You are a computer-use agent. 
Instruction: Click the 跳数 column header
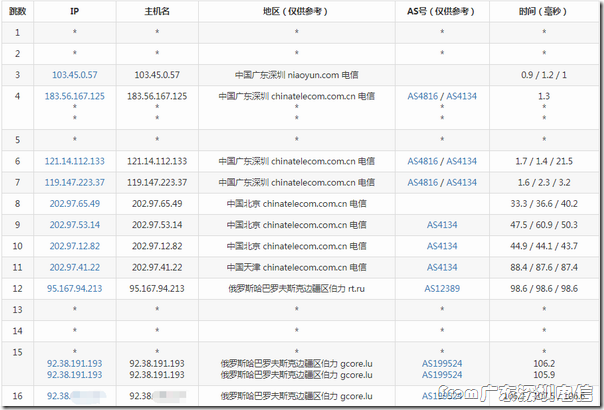point(17,11)
